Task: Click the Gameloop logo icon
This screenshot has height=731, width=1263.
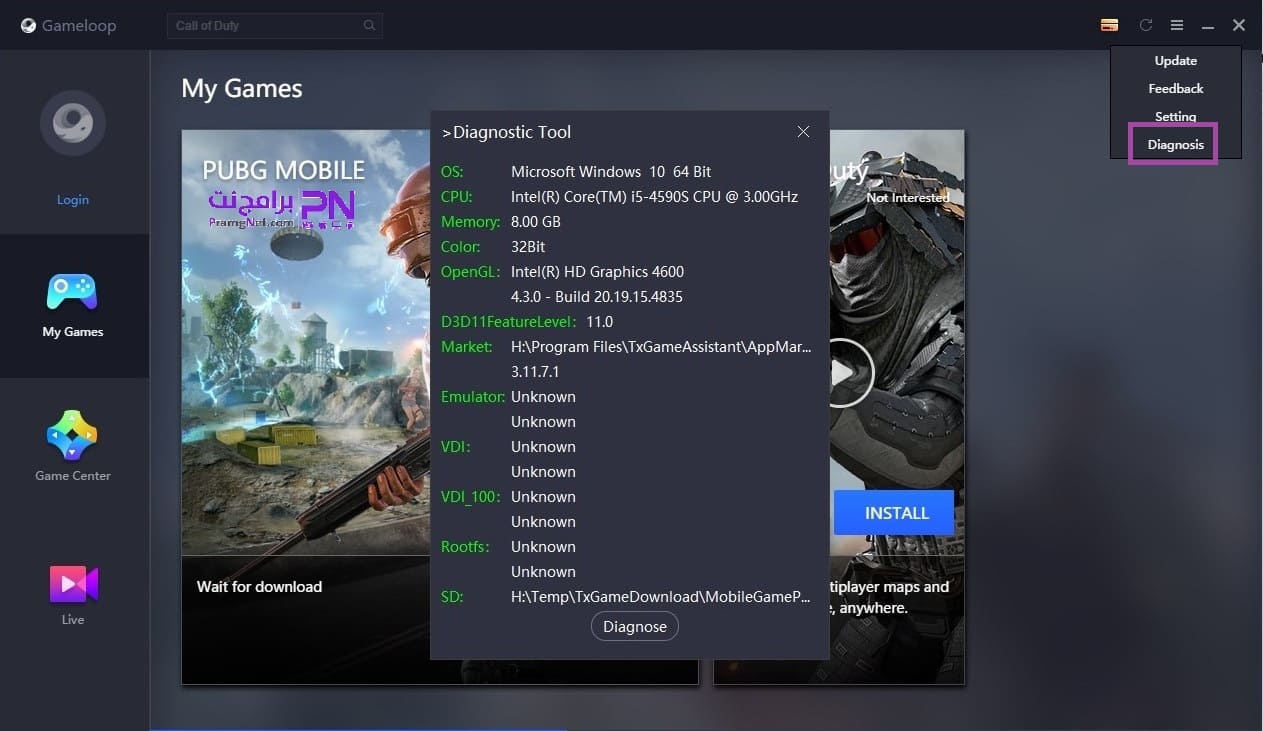Action: [29, 26]
